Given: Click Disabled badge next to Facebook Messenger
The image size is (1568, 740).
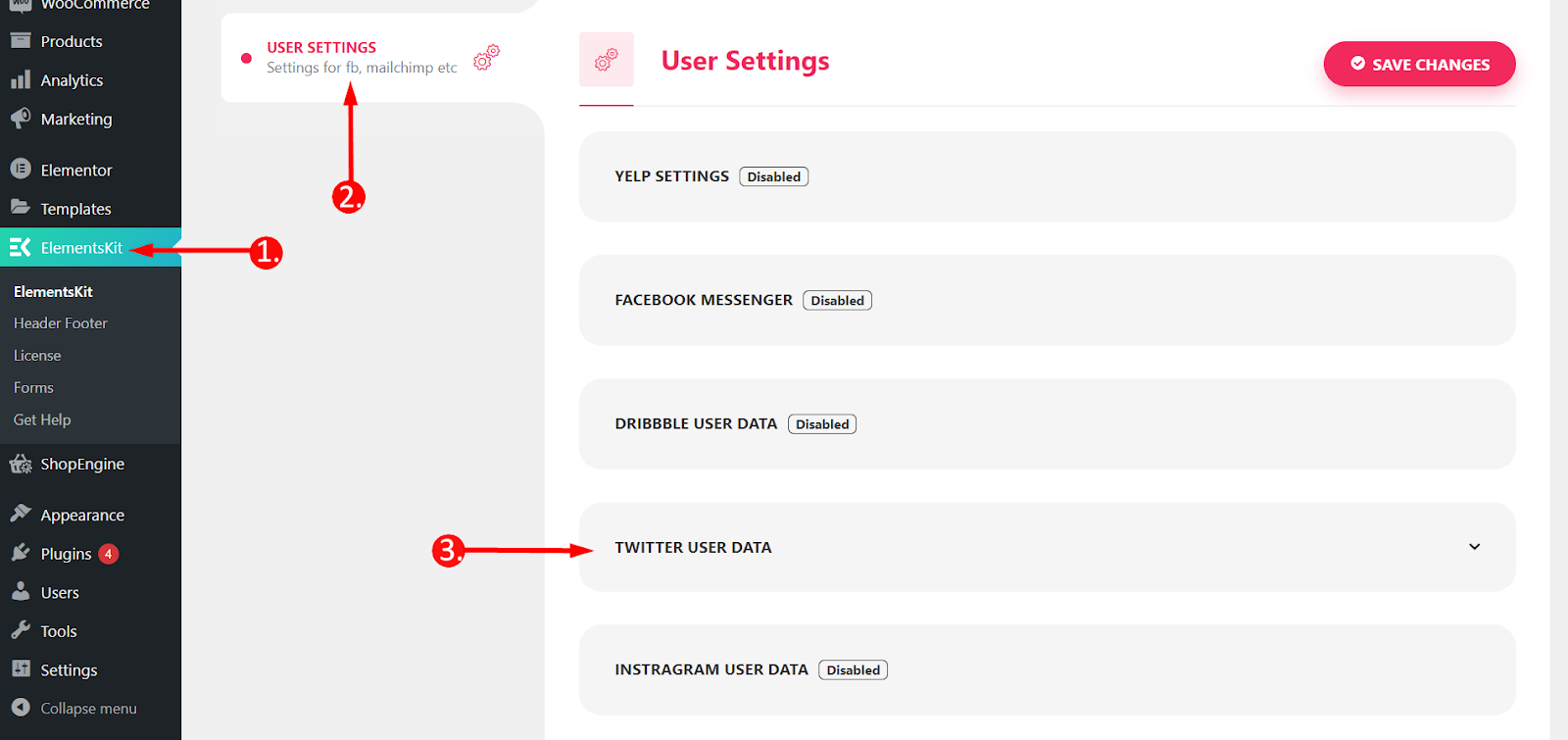Looking at the screenshot, I should click(838, 300).
